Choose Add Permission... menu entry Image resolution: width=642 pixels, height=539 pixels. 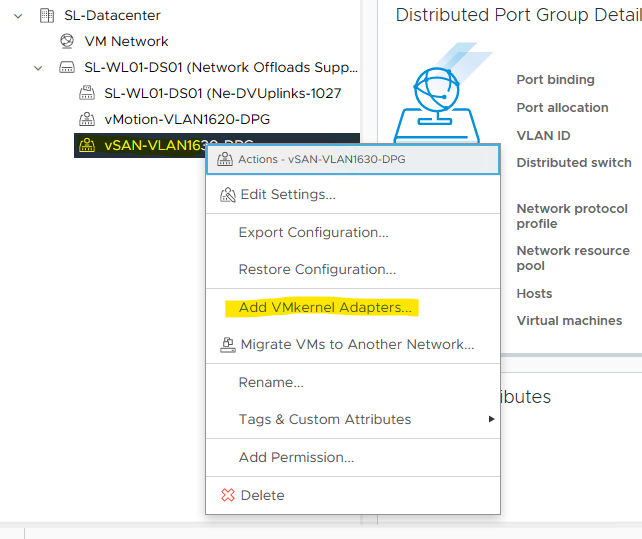coord(353,457)
